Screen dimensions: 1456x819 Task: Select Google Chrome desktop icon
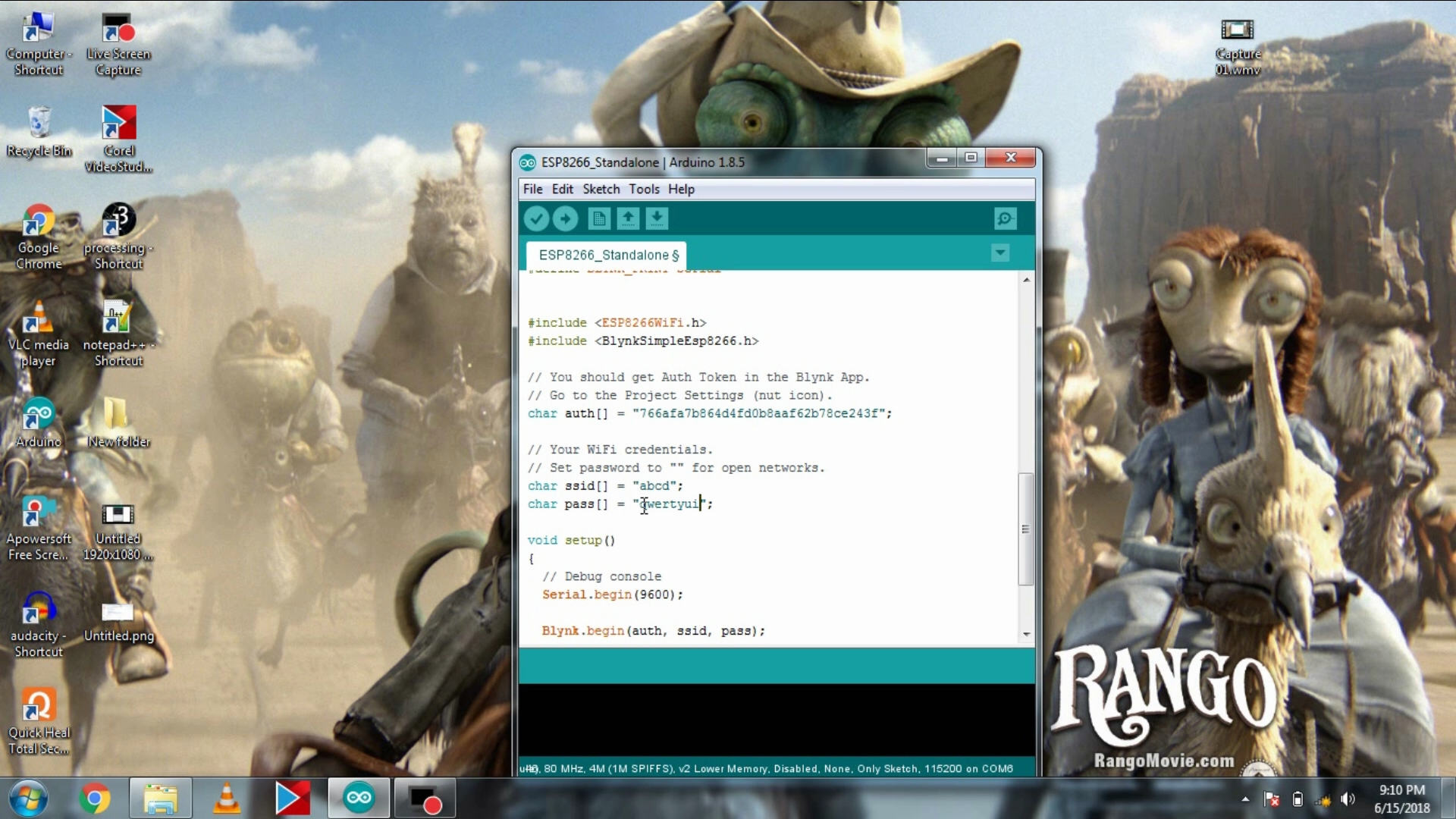[39, 237]
